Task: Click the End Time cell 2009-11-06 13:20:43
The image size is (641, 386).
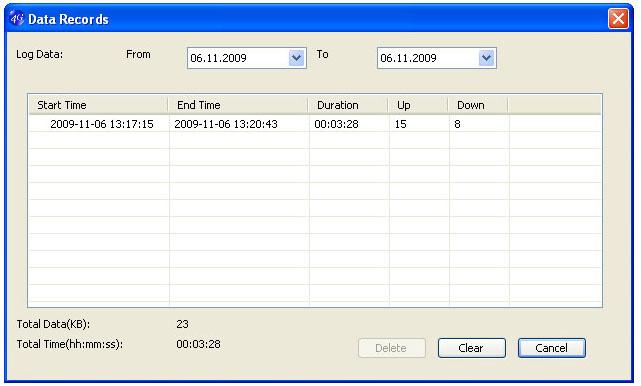Action: tap(226, 124)
